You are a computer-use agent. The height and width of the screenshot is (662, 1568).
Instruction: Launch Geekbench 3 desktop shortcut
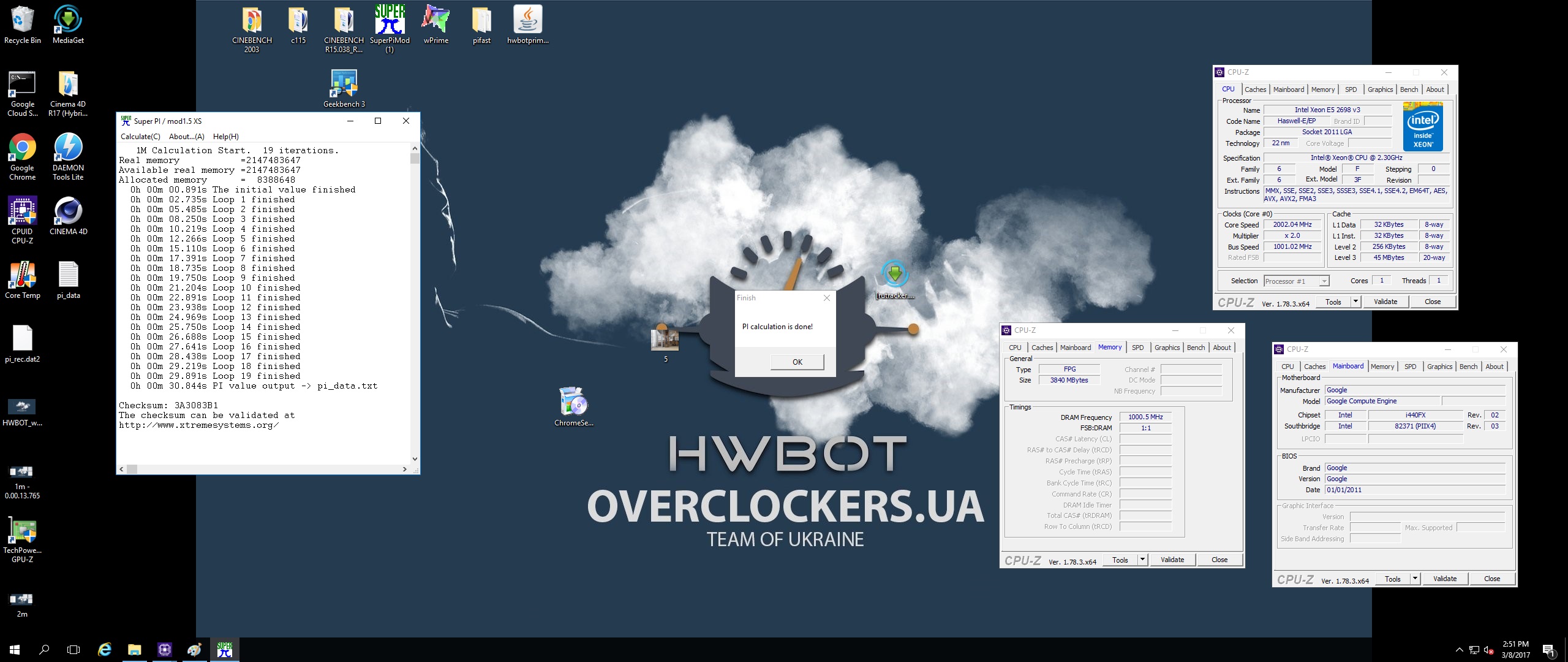tap(344, 88)
